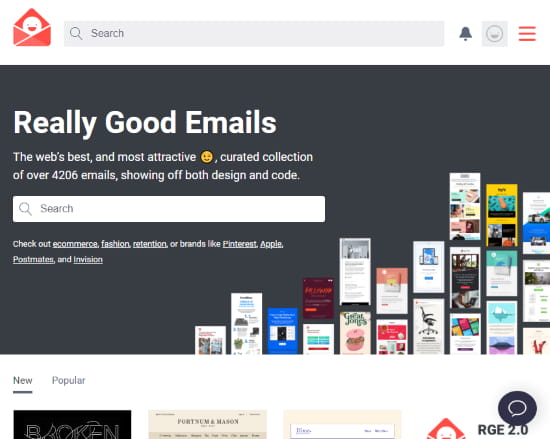Select the New tab
This screenshot has width=550, height=439.
tap(23, 380)
